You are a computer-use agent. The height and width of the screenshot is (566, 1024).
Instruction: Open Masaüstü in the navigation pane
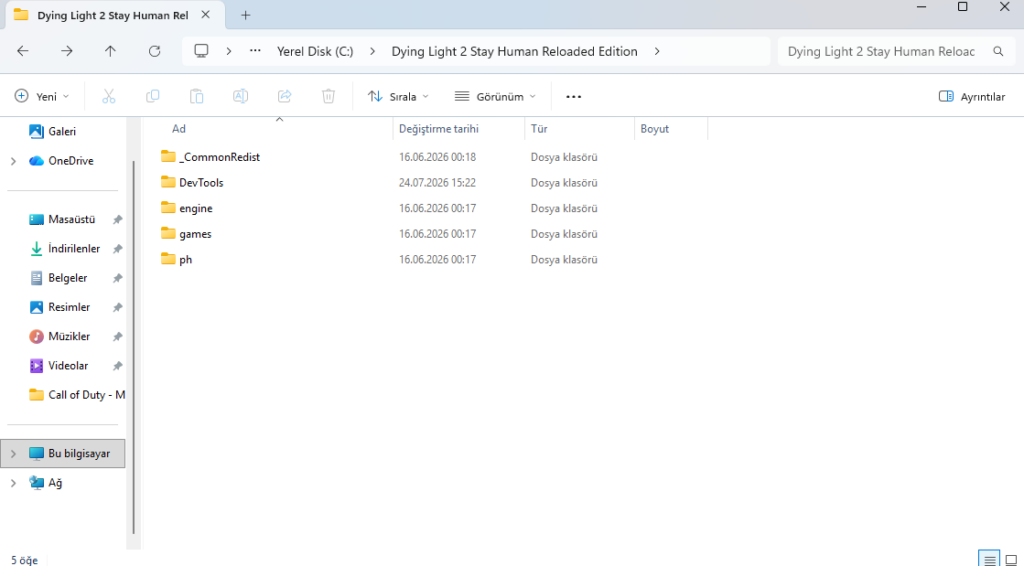[71, 219]
